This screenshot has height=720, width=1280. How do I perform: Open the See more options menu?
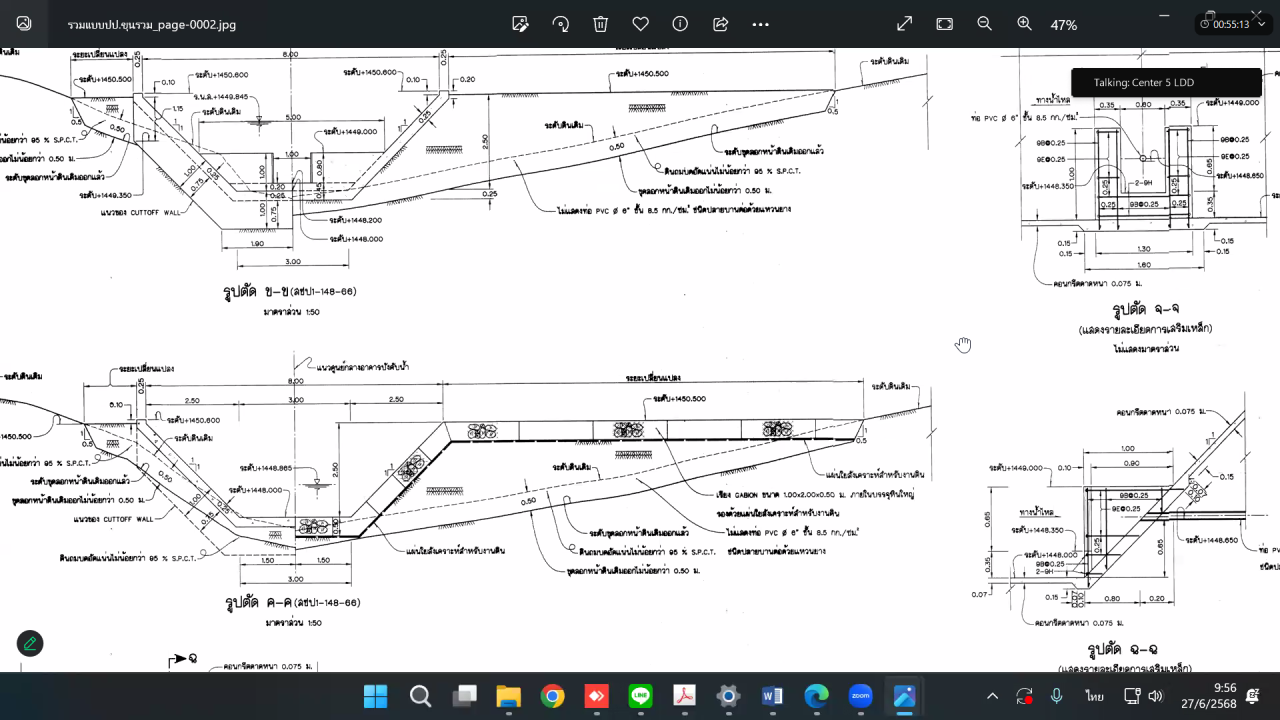[x=761, y=24]
